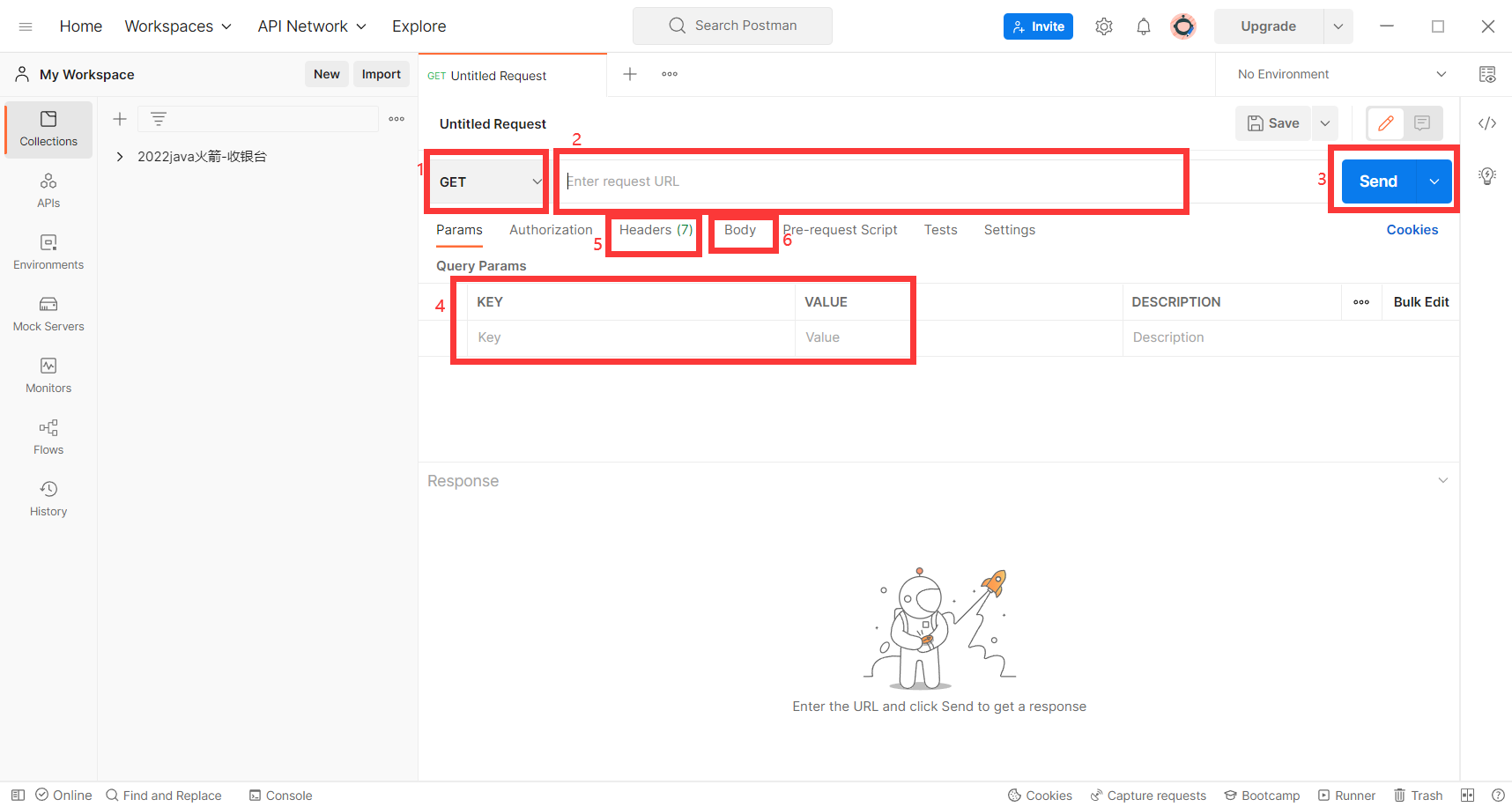
Task: Open GET method dropdown
Action: pos(487,181)
